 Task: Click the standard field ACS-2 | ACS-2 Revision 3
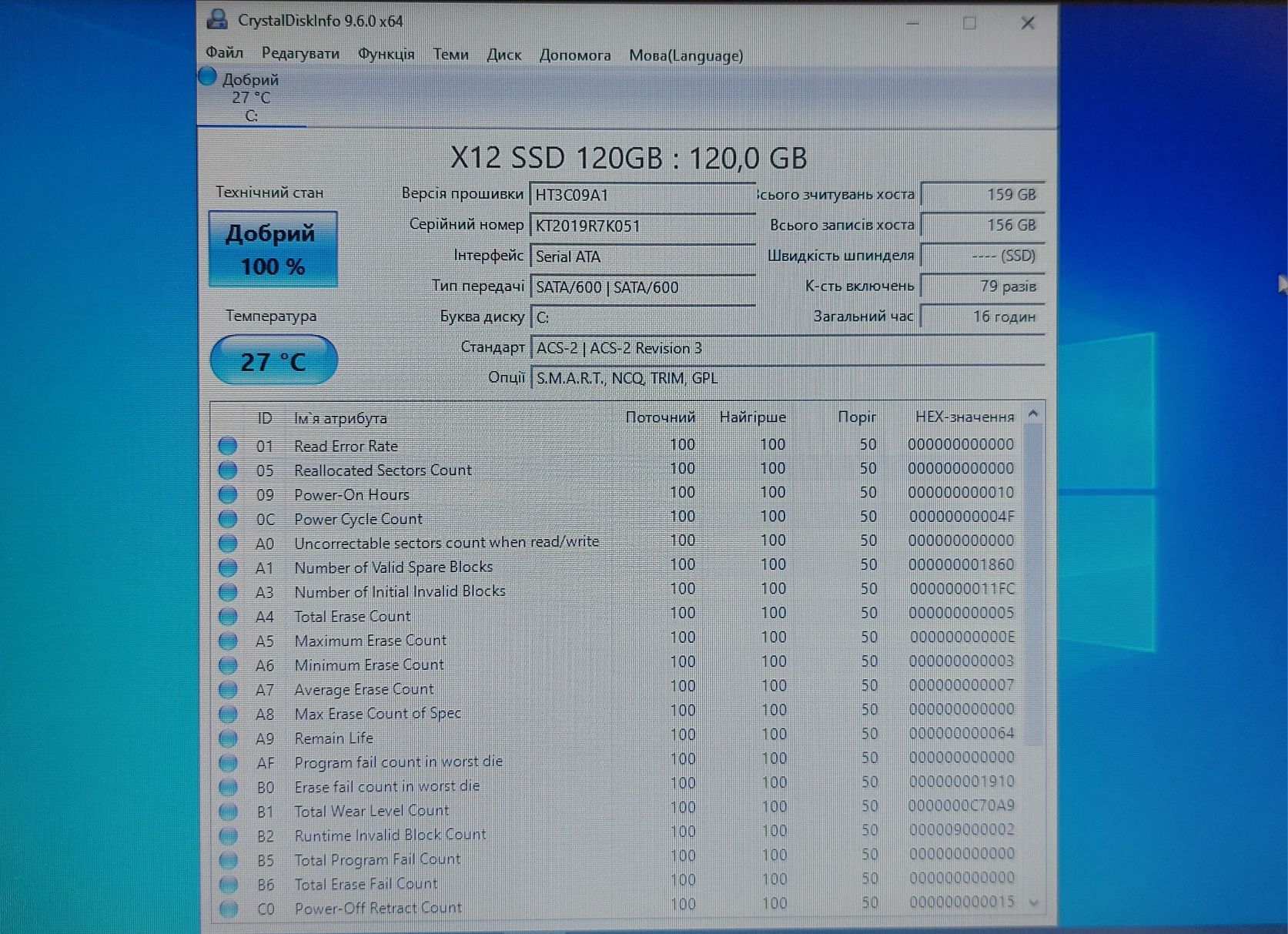click(788, 348)
